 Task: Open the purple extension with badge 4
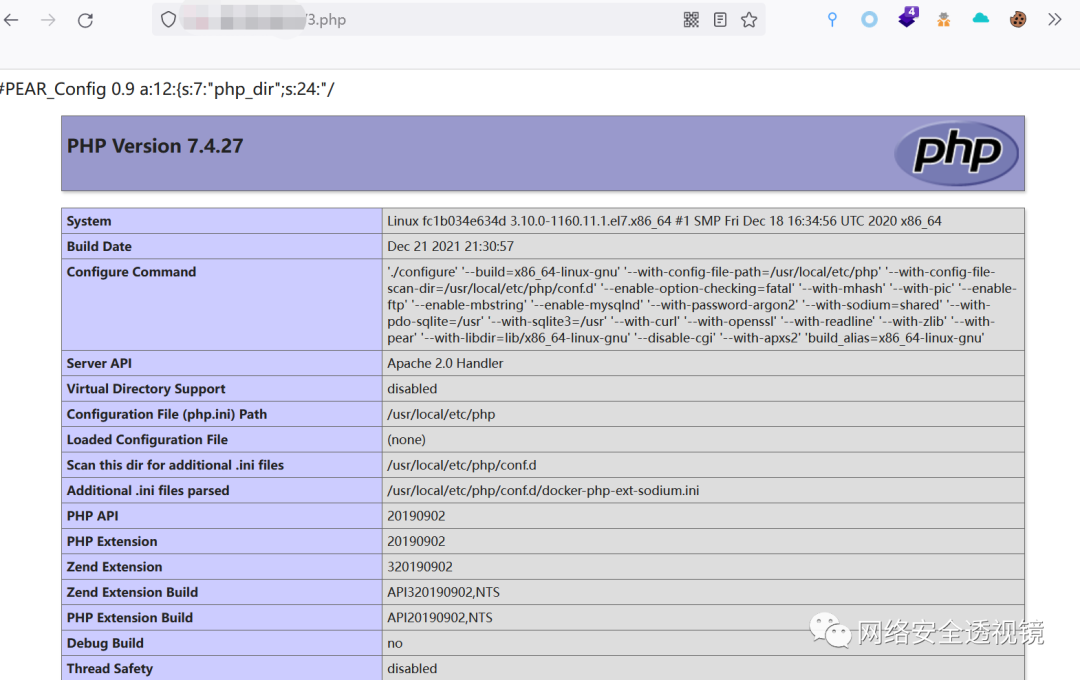[908, 17]
